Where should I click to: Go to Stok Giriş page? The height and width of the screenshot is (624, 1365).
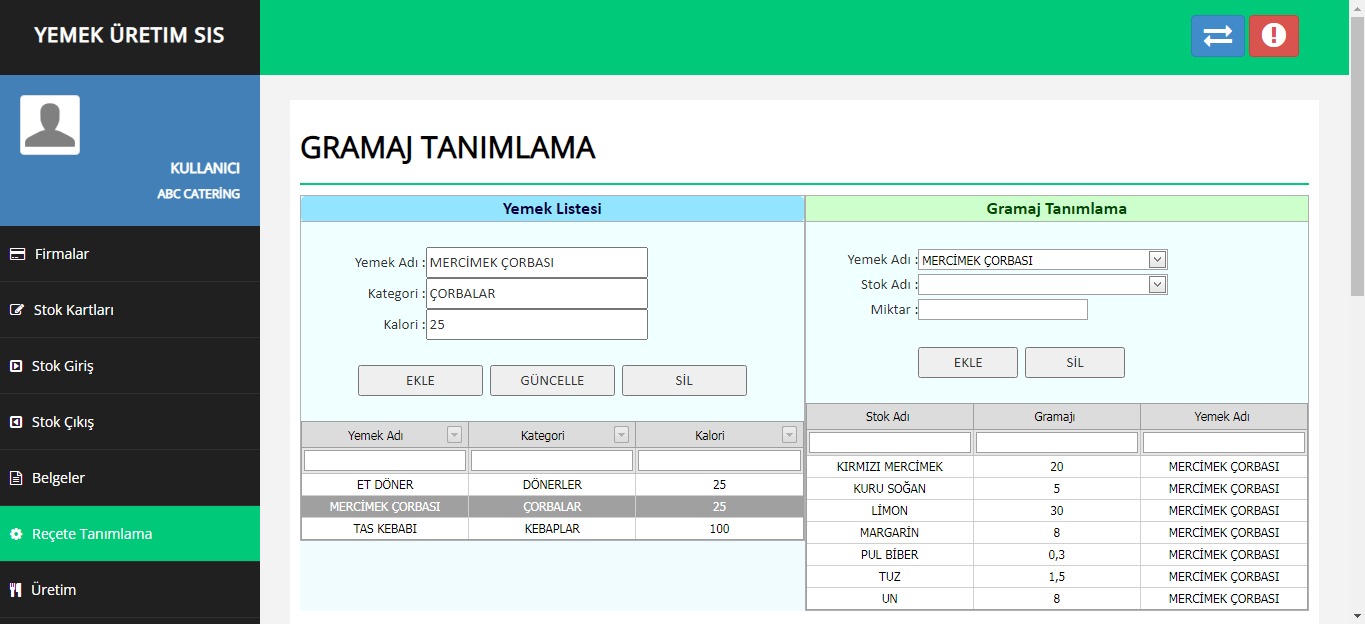tap(62, 366)
